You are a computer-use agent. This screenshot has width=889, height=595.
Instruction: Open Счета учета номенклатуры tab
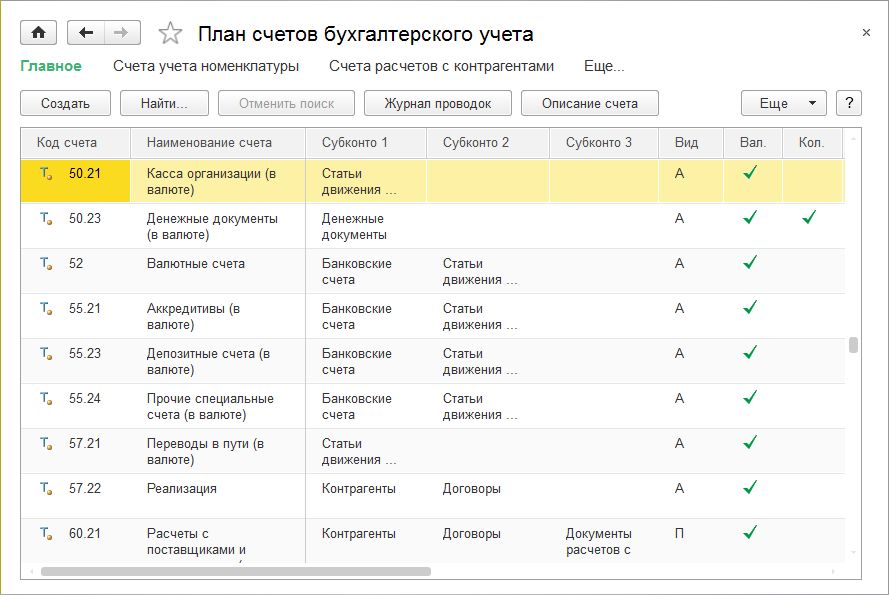click(x=206, y=66)
